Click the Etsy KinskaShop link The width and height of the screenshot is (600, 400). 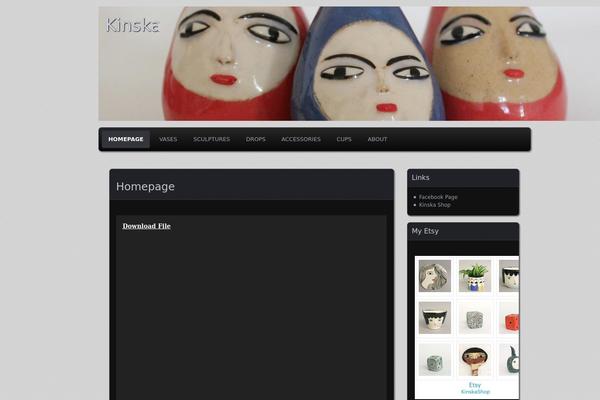click(475, 388)
